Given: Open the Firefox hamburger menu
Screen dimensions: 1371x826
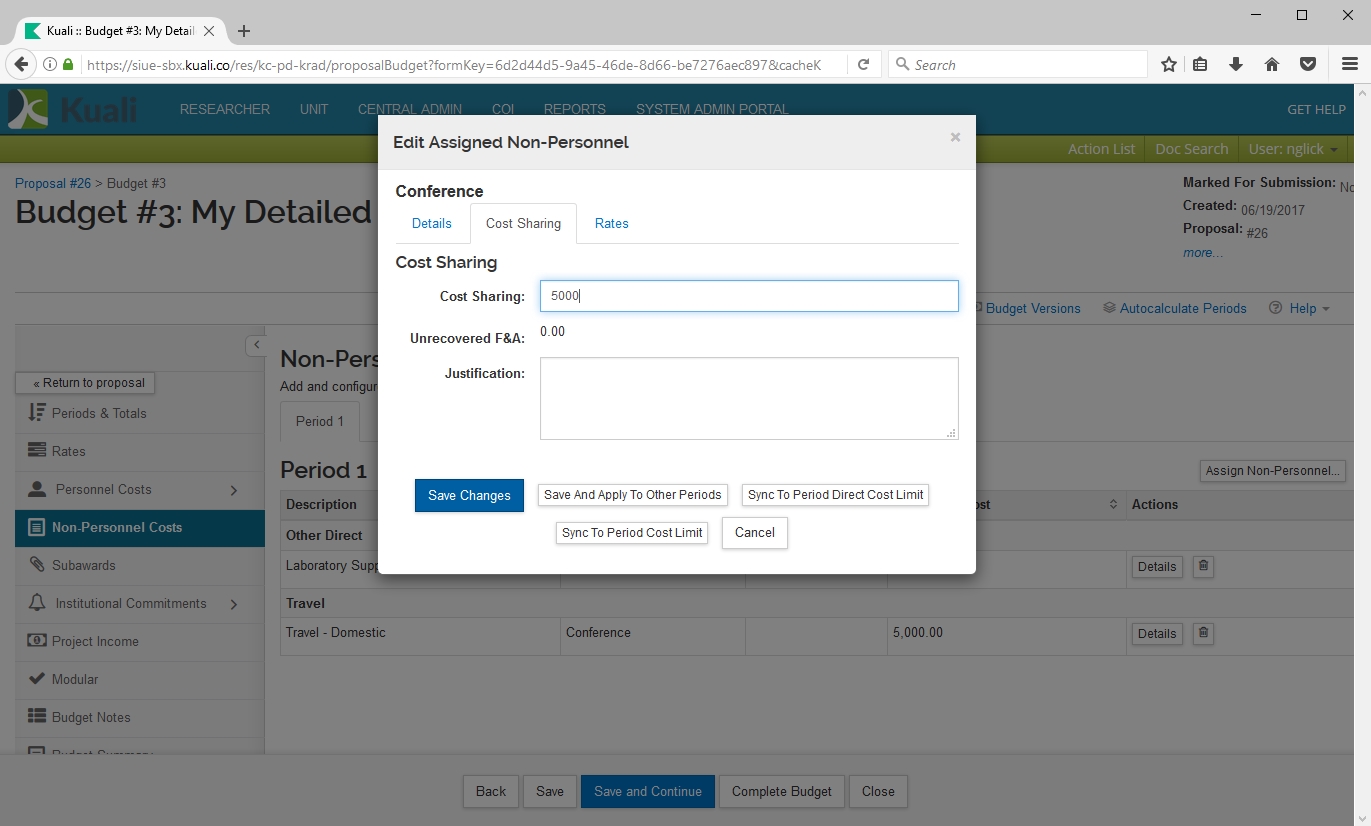Looking at the screenshot, I should coord(1349,65).
